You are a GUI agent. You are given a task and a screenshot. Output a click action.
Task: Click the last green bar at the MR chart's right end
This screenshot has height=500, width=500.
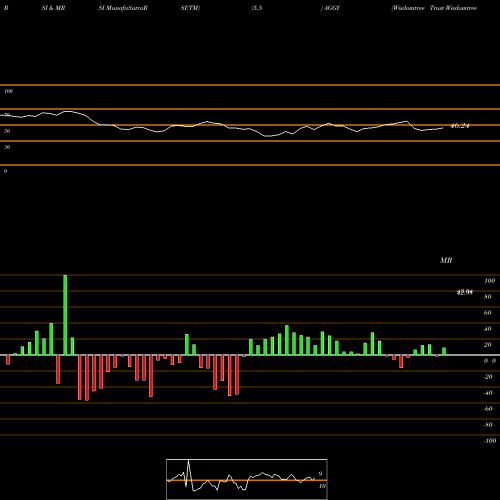[x=444, y=351]
